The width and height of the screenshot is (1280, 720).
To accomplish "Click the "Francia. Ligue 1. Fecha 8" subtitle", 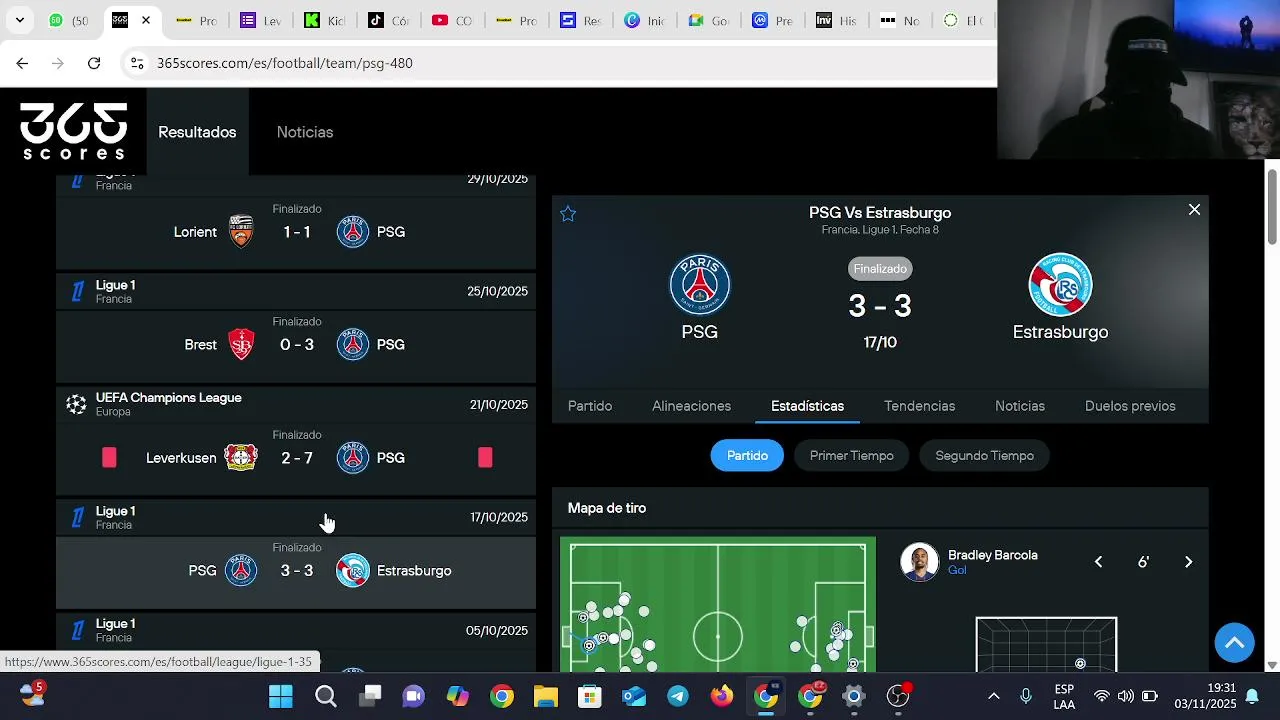I will click(880, 230).
